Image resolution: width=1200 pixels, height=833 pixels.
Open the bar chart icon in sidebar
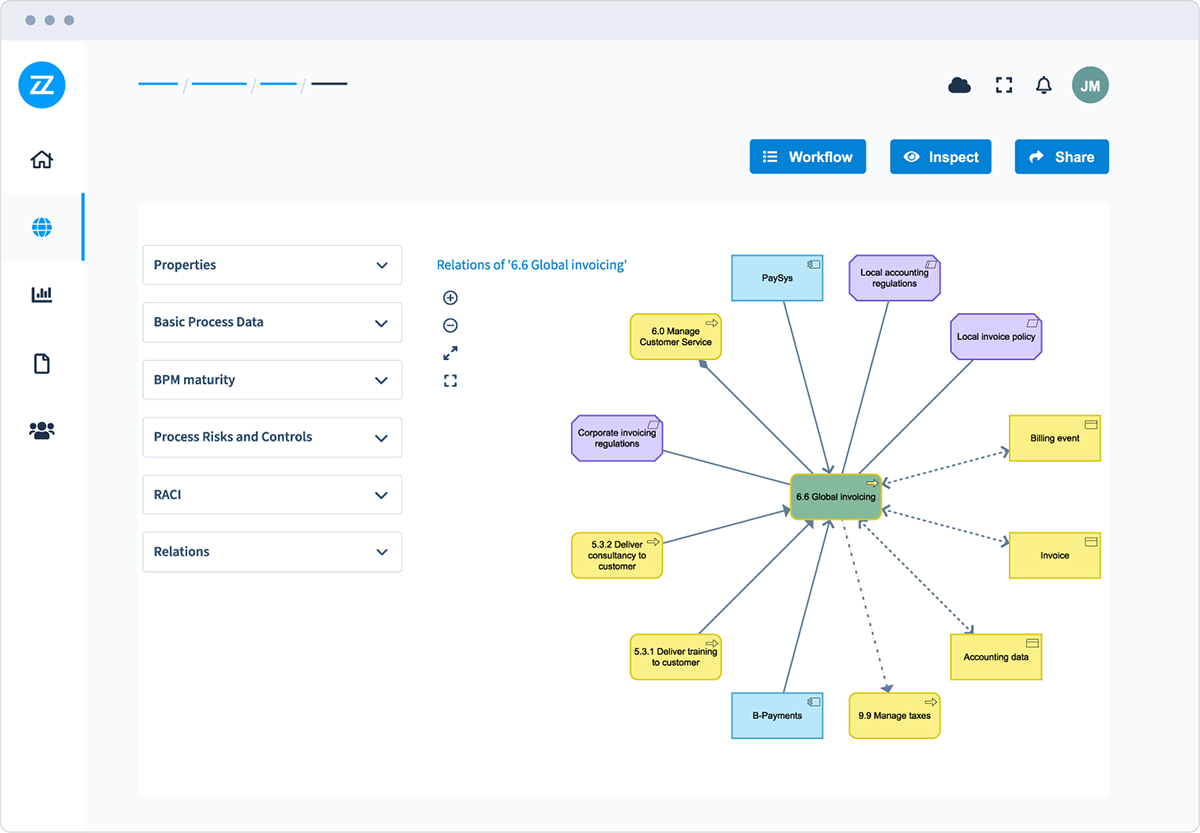(x=42, y=295)
